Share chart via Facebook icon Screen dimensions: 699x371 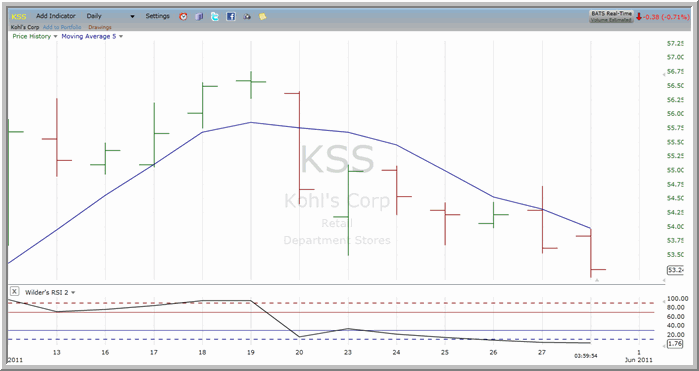click(x=230, y=16)
